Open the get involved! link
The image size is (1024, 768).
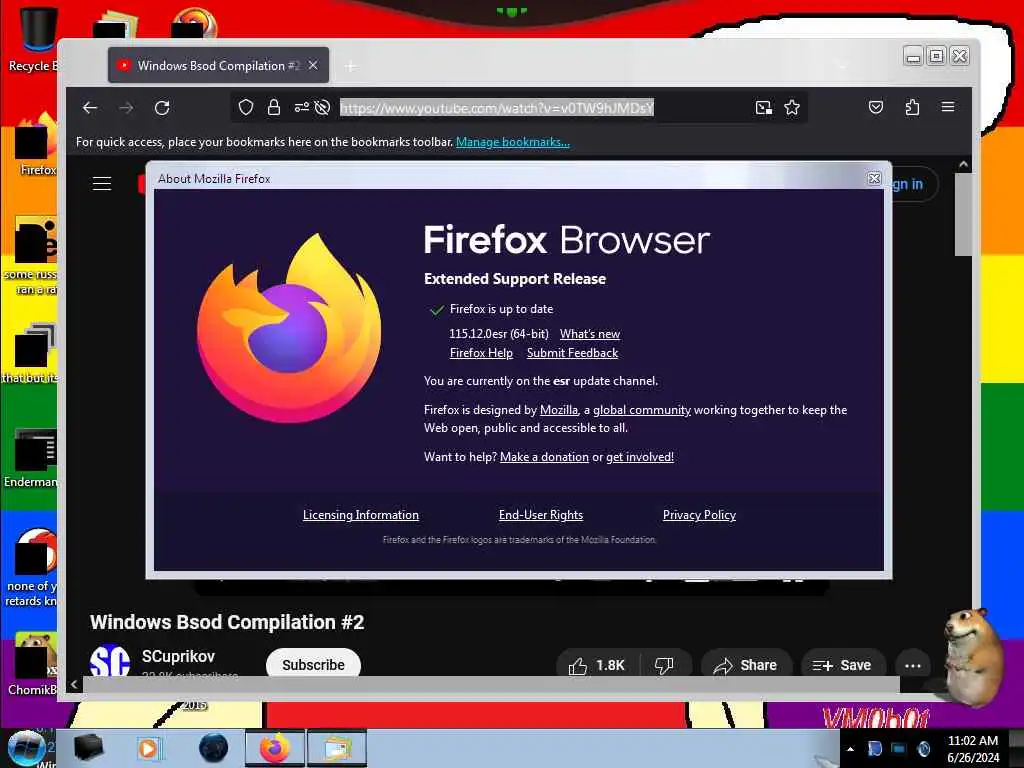[x=640, y=457]
